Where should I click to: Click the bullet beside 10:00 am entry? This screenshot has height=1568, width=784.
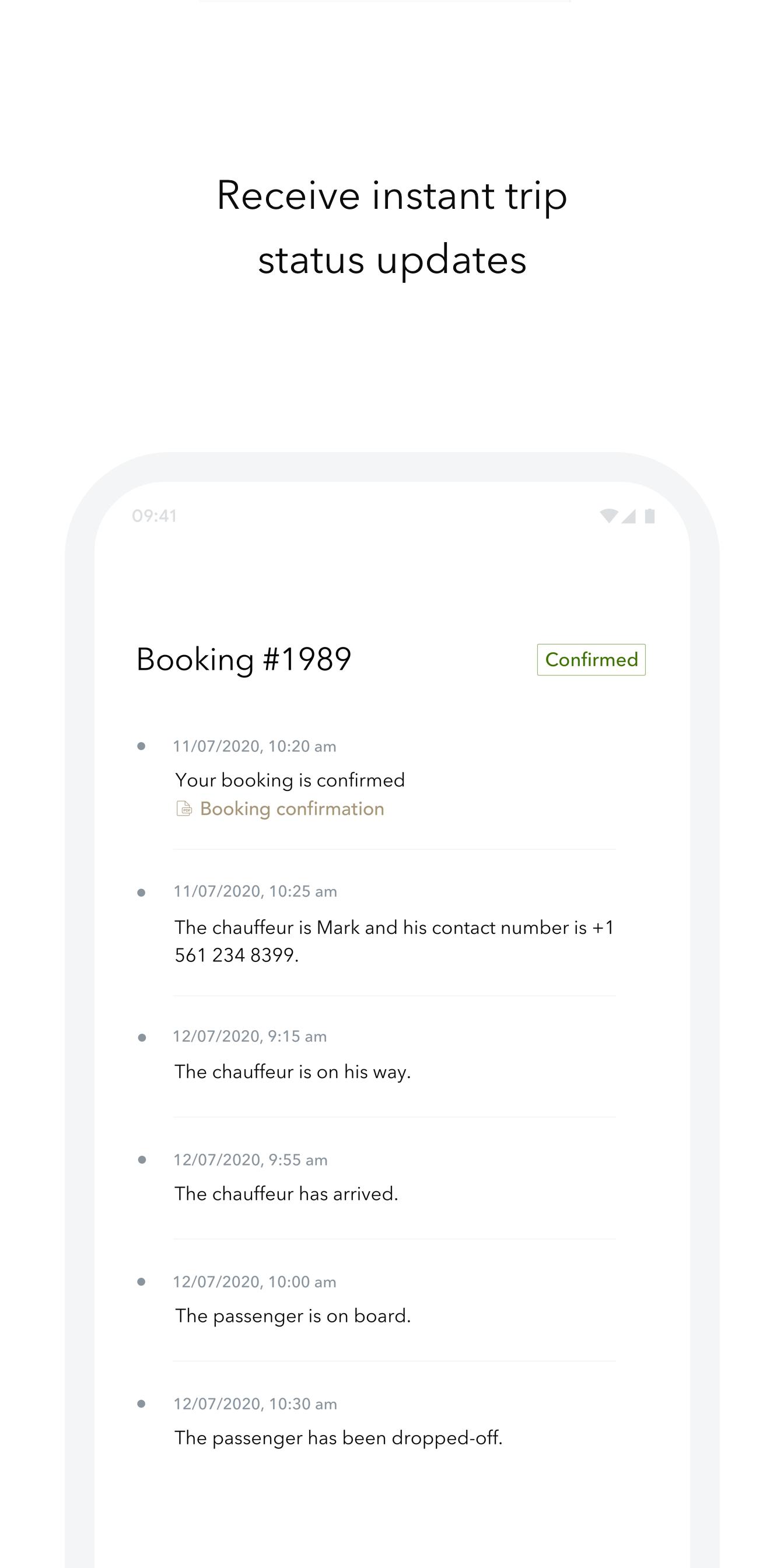(x=141, y=1282)
